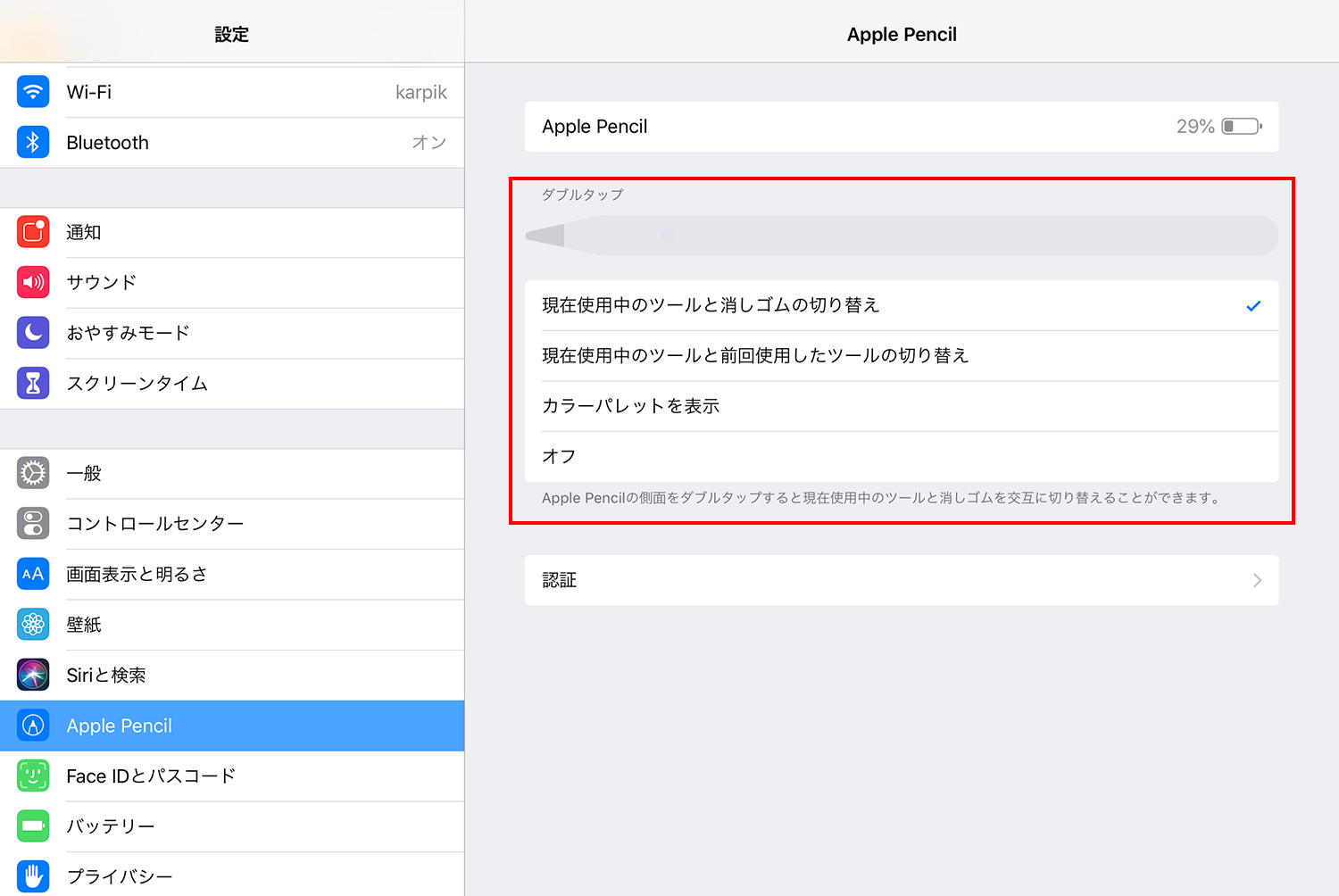The image size is (1339, 896).
Task: Go to コントロールセンター settings
Action: coord(232,523)
